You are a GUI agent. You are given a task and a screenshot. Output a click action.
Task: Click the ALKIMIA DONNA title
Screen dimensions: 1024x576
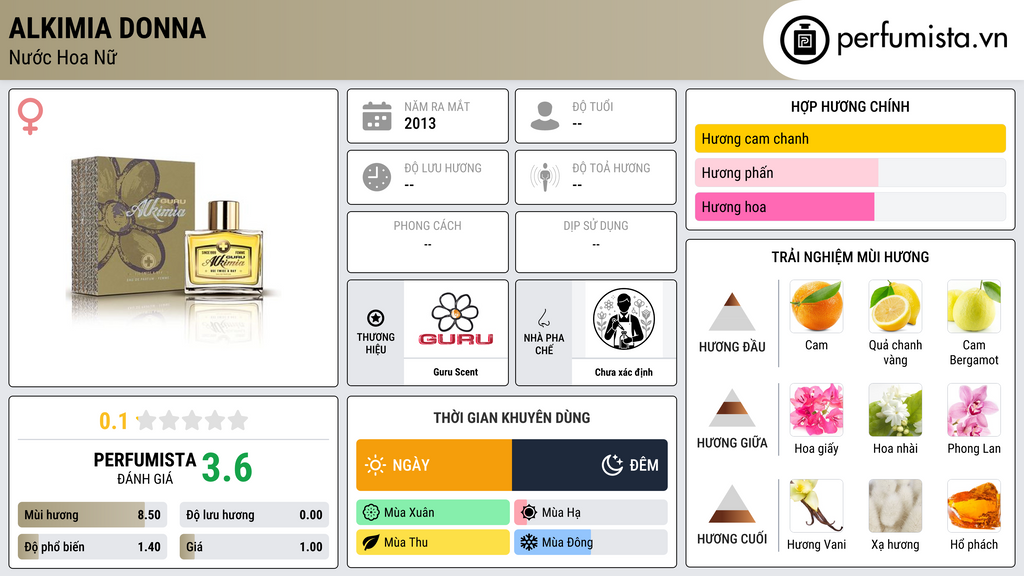[x=107, y=28]
